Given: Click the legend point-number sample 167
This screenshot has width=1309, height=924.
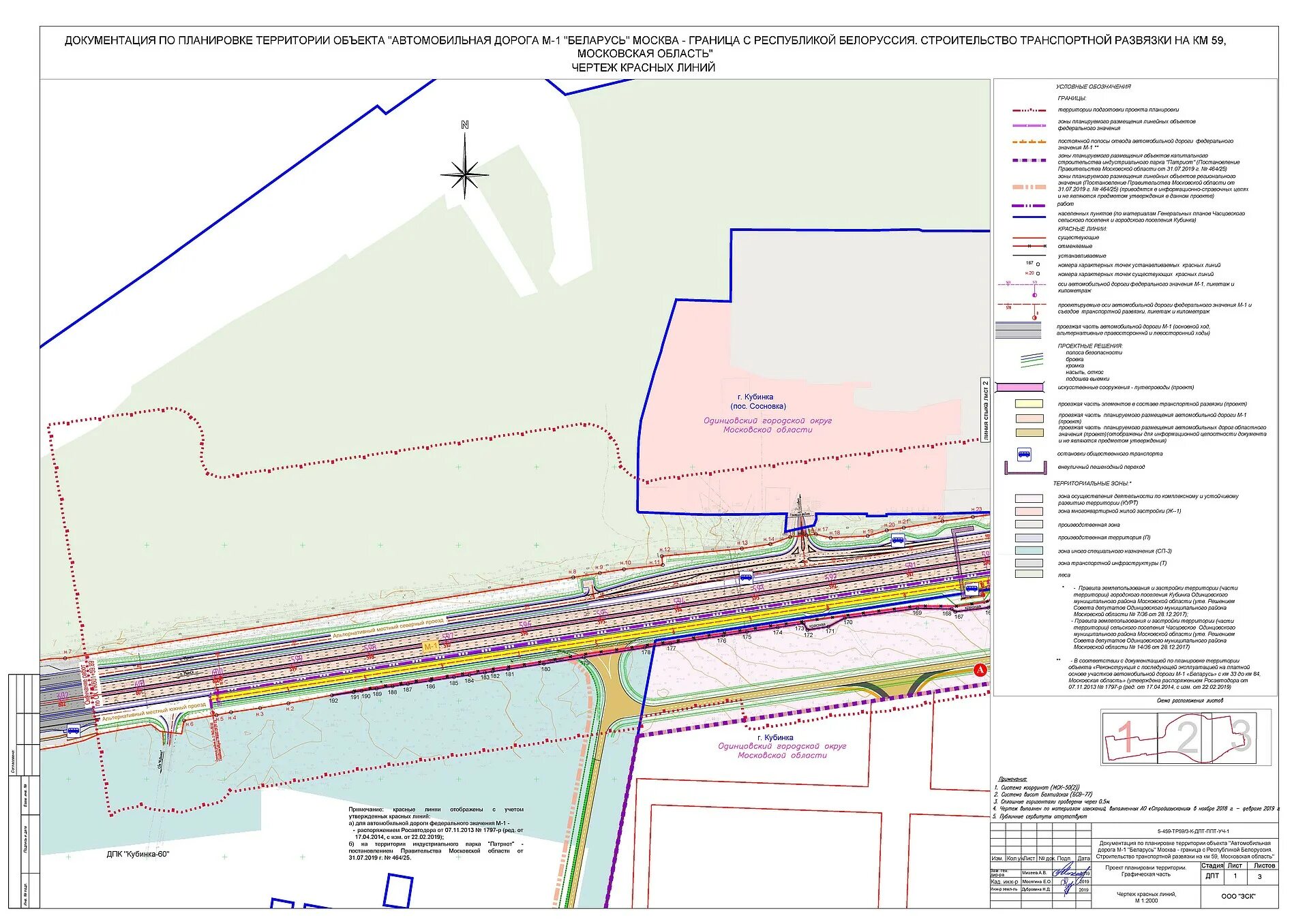Looking at the screenshot, I should pyautogui.click(x=1032, y=264).
